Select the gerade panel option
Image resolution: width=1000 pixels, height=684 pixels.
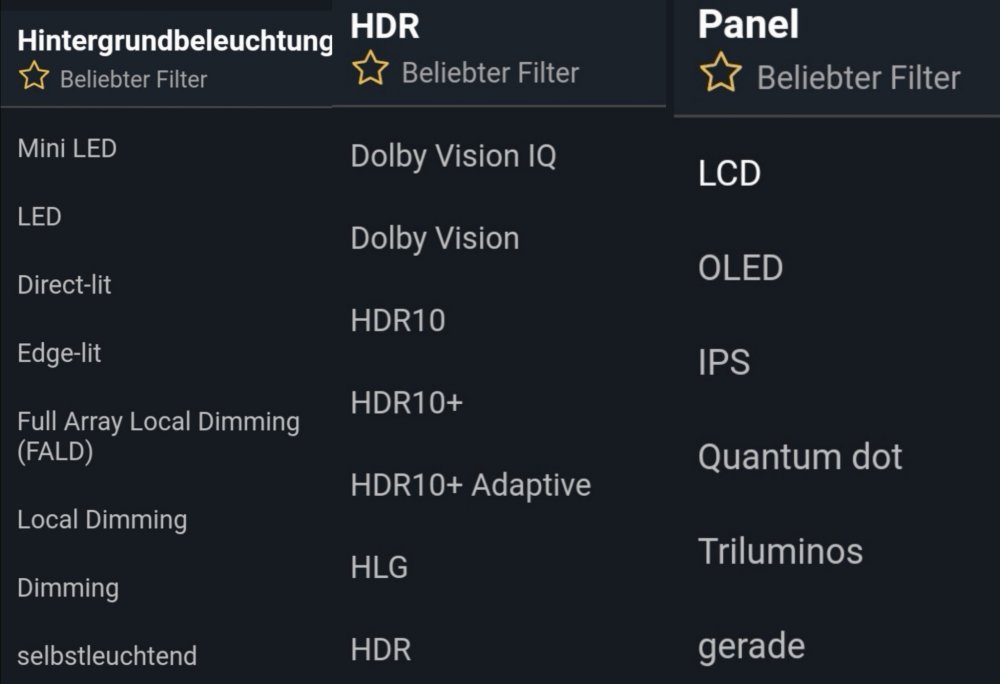click(x=751, y=646)
